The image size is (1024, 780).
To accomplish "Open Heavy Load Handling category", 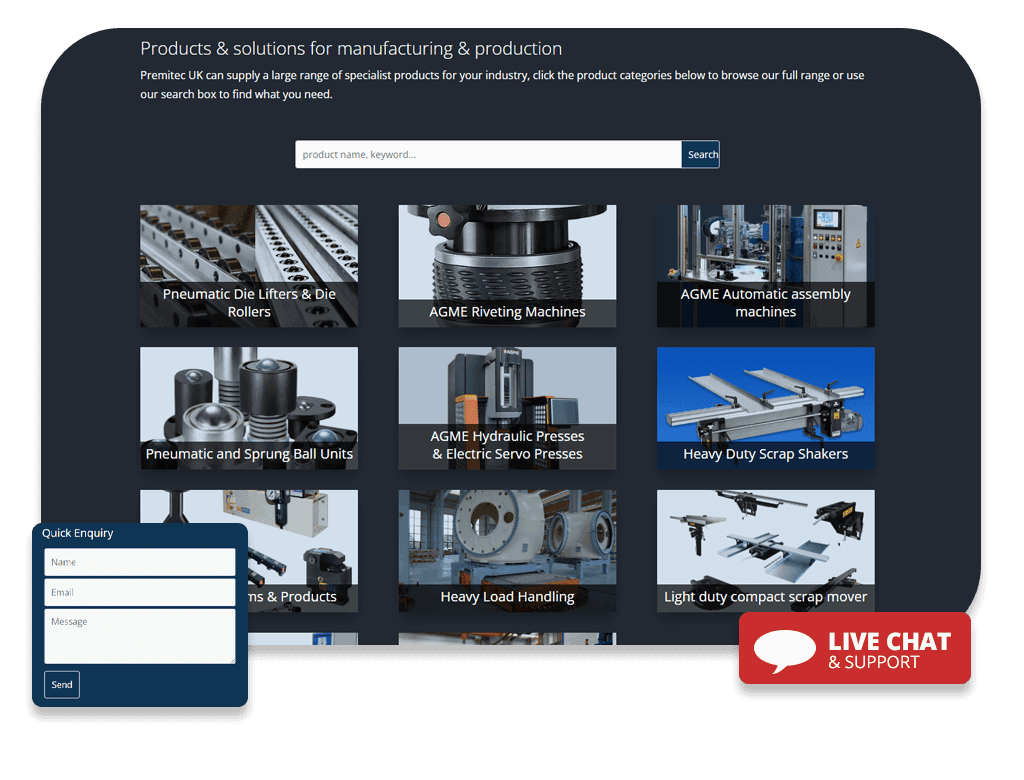I will click(507, 551).
